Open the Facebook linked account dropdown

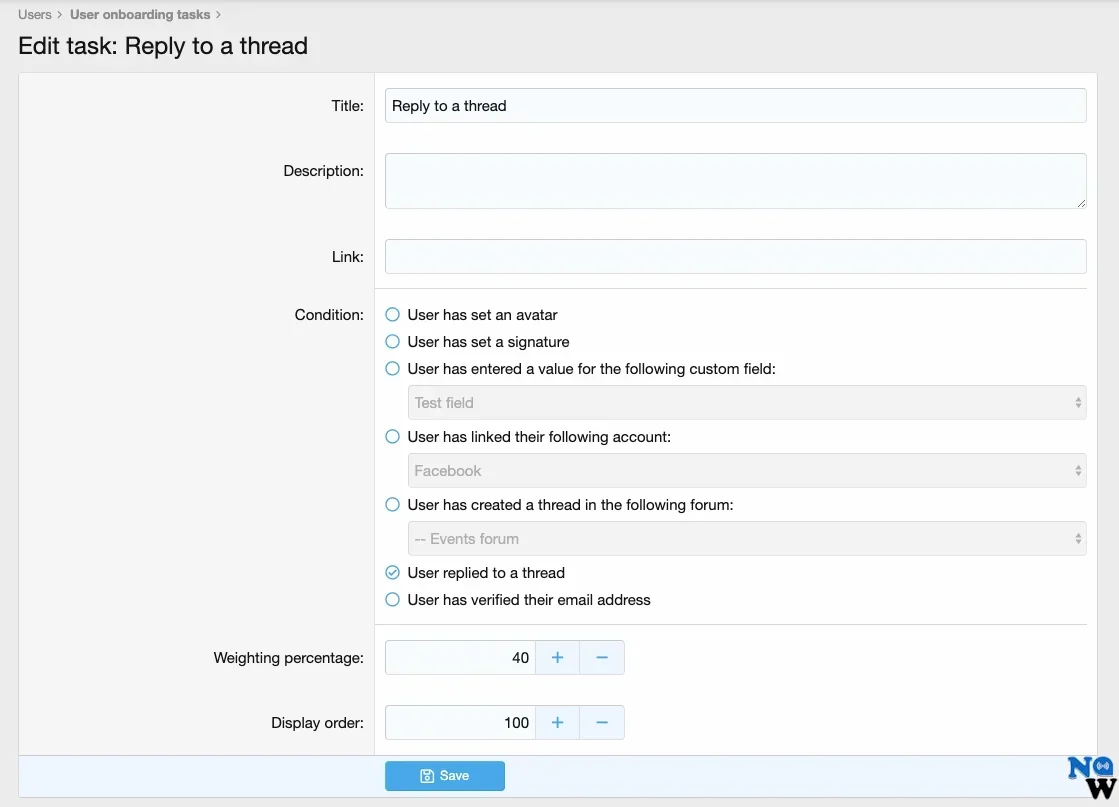coord(746,471)
